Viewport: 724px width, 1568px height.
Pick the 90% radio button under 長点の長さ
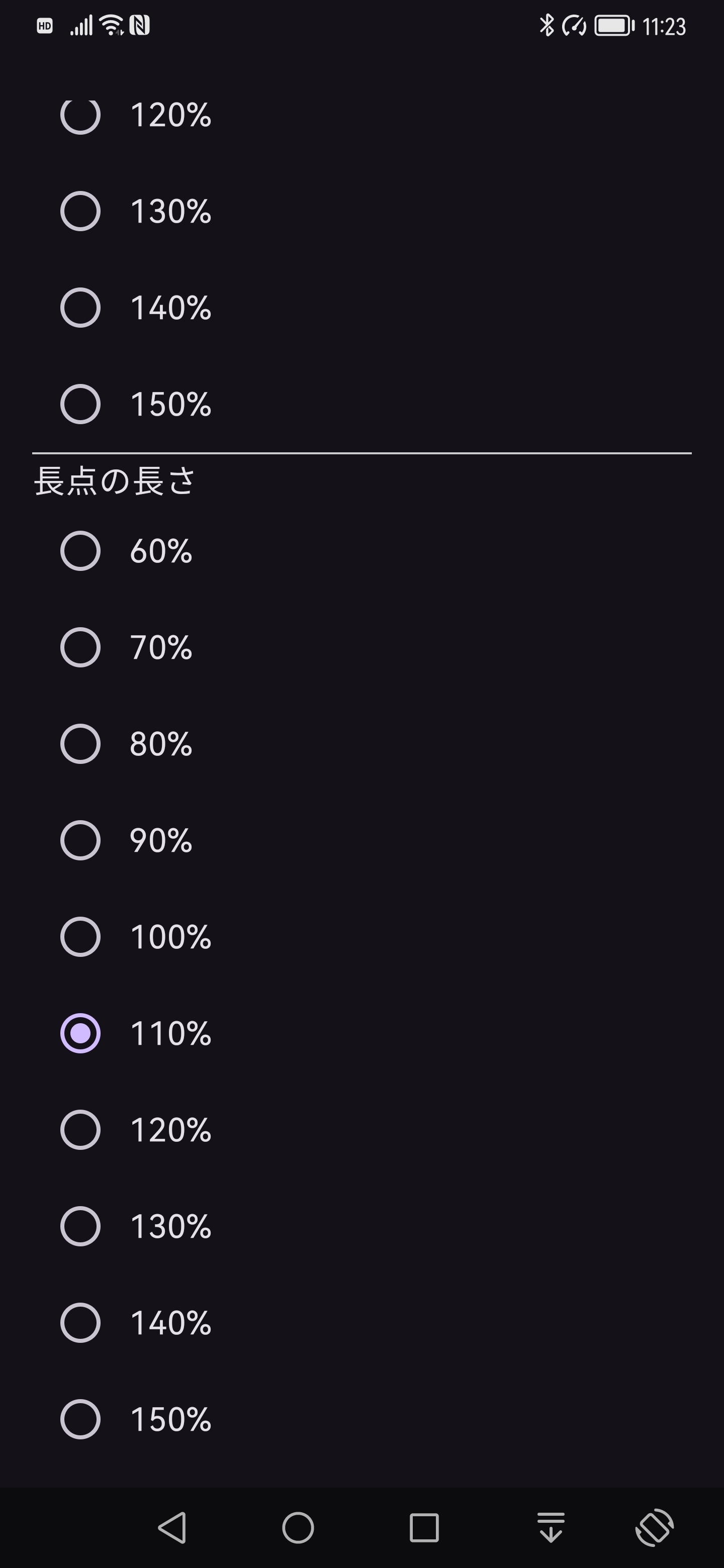click(80, 840)
